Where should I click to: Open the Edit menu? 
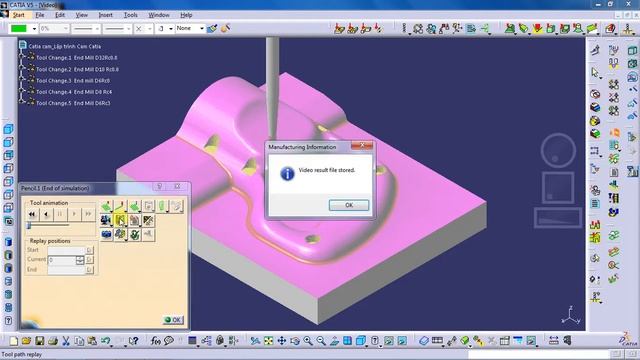tap(60, 15)
